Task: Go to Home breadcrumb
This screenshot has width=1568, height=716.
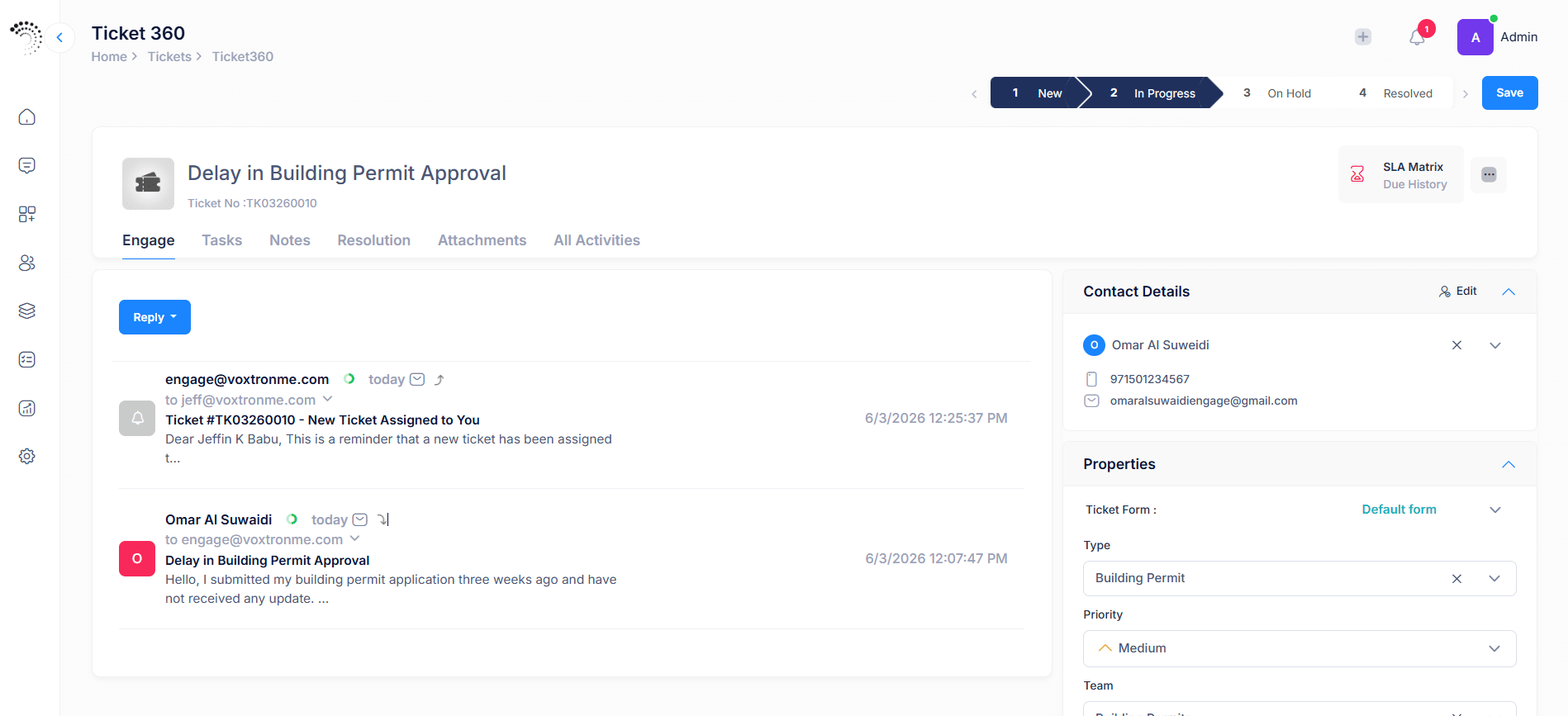Action: pyautogui.click(x=109, y=57)
